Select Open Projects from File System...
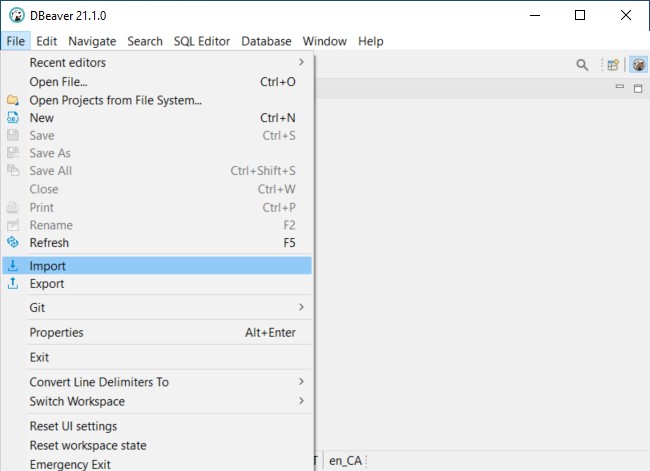The width and height of the screenshot is (650, 471). (x=157, y=100)
